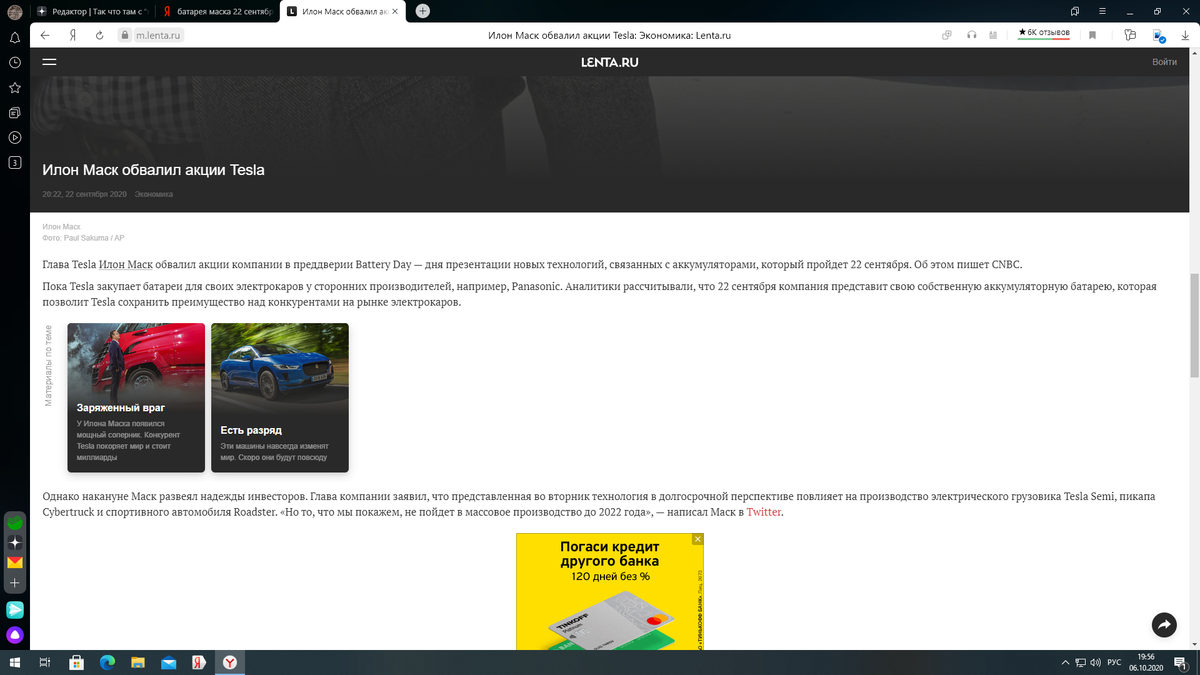Open browsing history clock icon in sidebar
This screenshot has height=675, width=1200.
pos(15,62)
